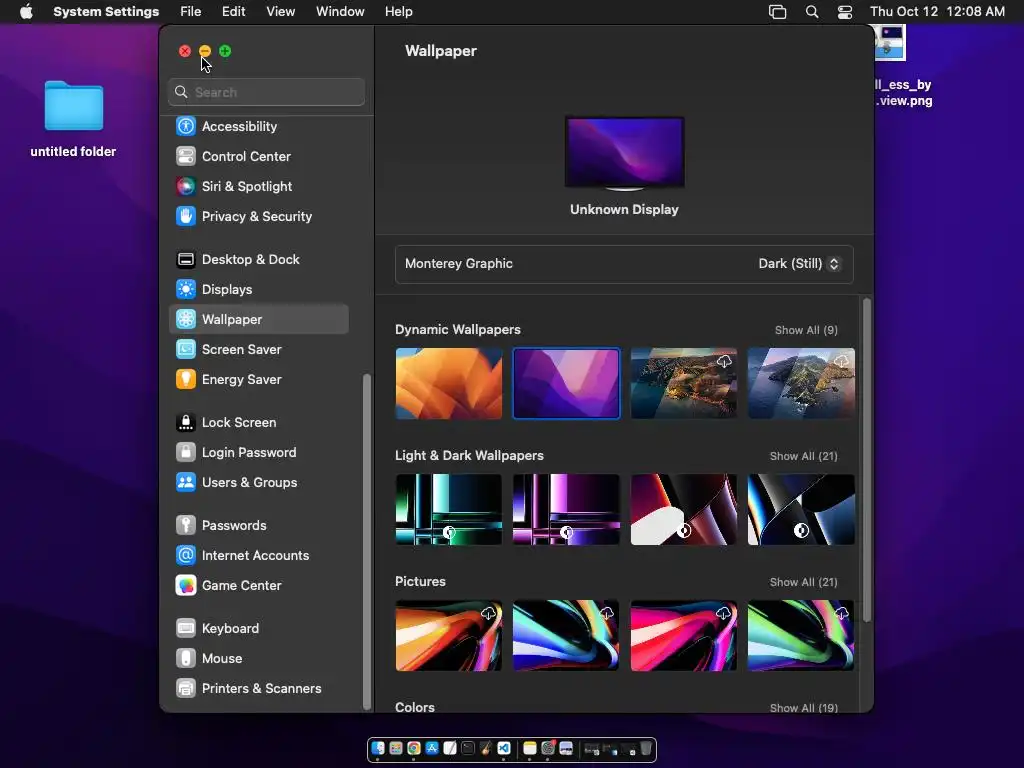This screenshot has height=768, width=1024.
Task: Show all 21 Pictures
Action: click(803, 582)
